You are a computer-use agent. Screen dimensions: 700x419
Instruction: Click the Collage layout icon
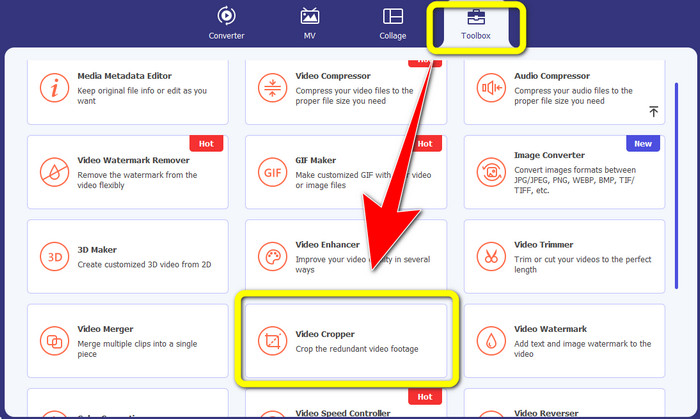click(x=393, y=17)
